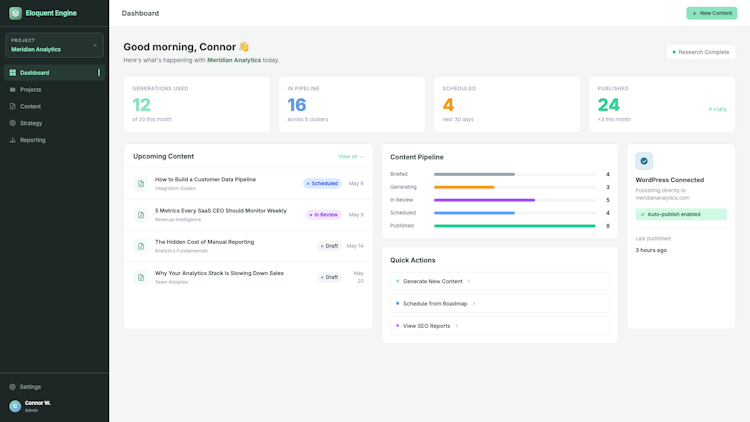Click the Eloquent Engine logo icon
The image size is (750, 422).
[x=15, y=13]
